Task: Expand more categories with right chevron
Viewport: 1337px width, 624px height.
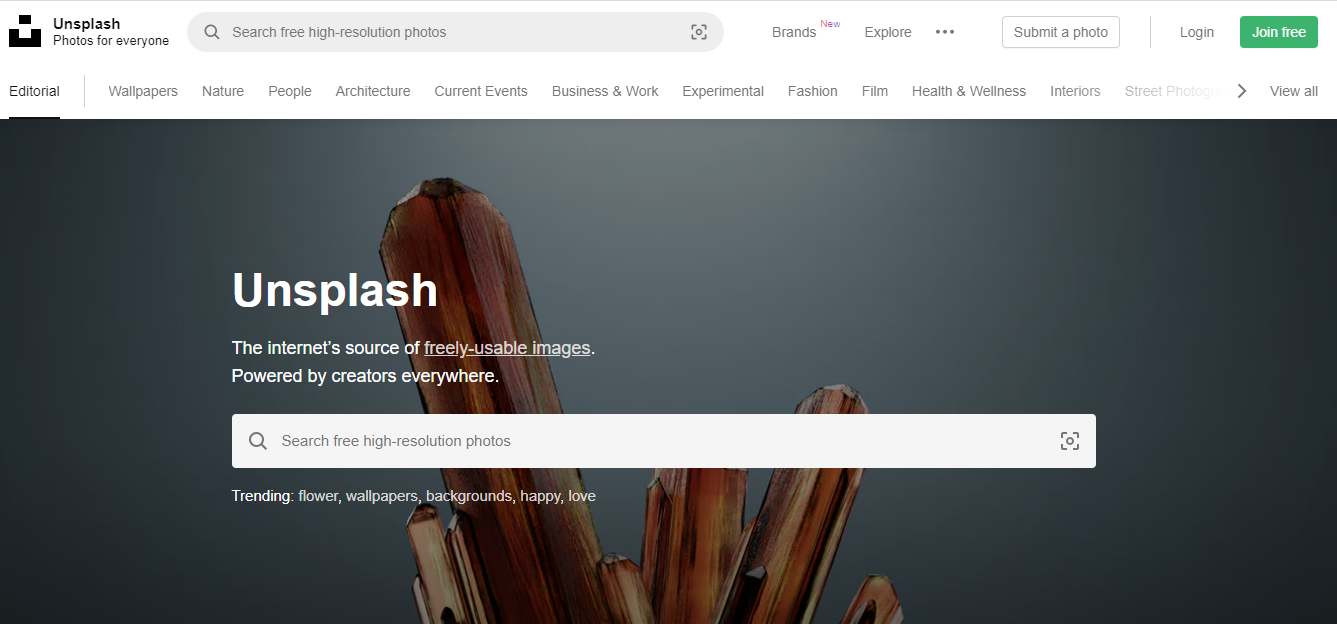Action: pyautogui.click(x=1242, y=91)
